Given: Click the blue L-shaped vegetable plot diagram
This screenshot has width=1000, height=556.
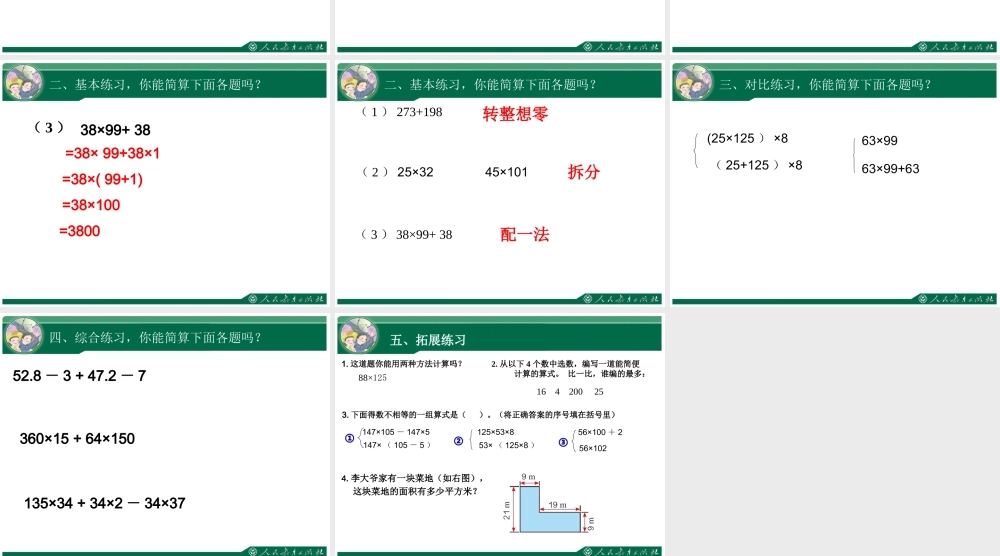Looking at the screenshot, I should (x=550, y=509).
